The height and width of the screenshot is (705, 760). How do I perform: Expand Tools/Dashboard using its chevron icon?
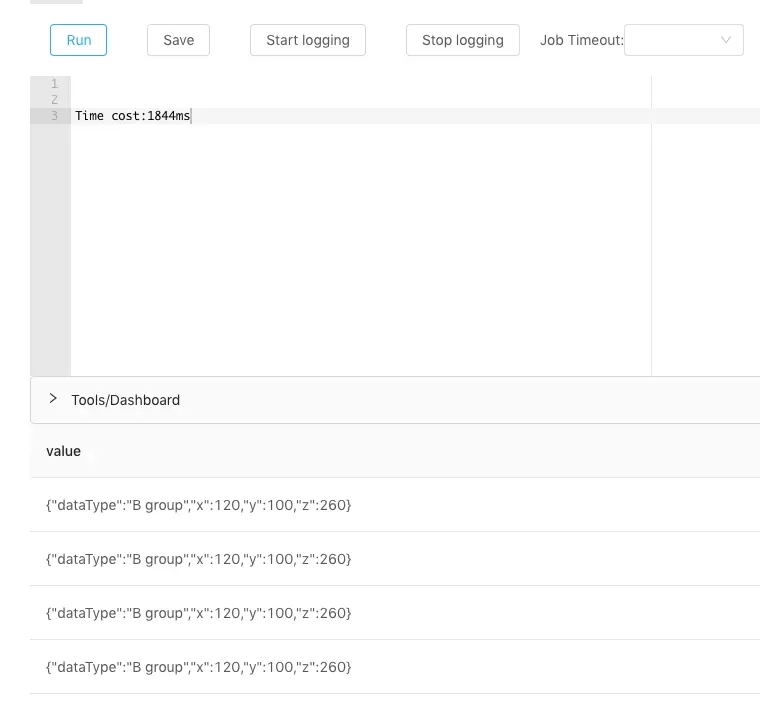click(x=53, y=399)
